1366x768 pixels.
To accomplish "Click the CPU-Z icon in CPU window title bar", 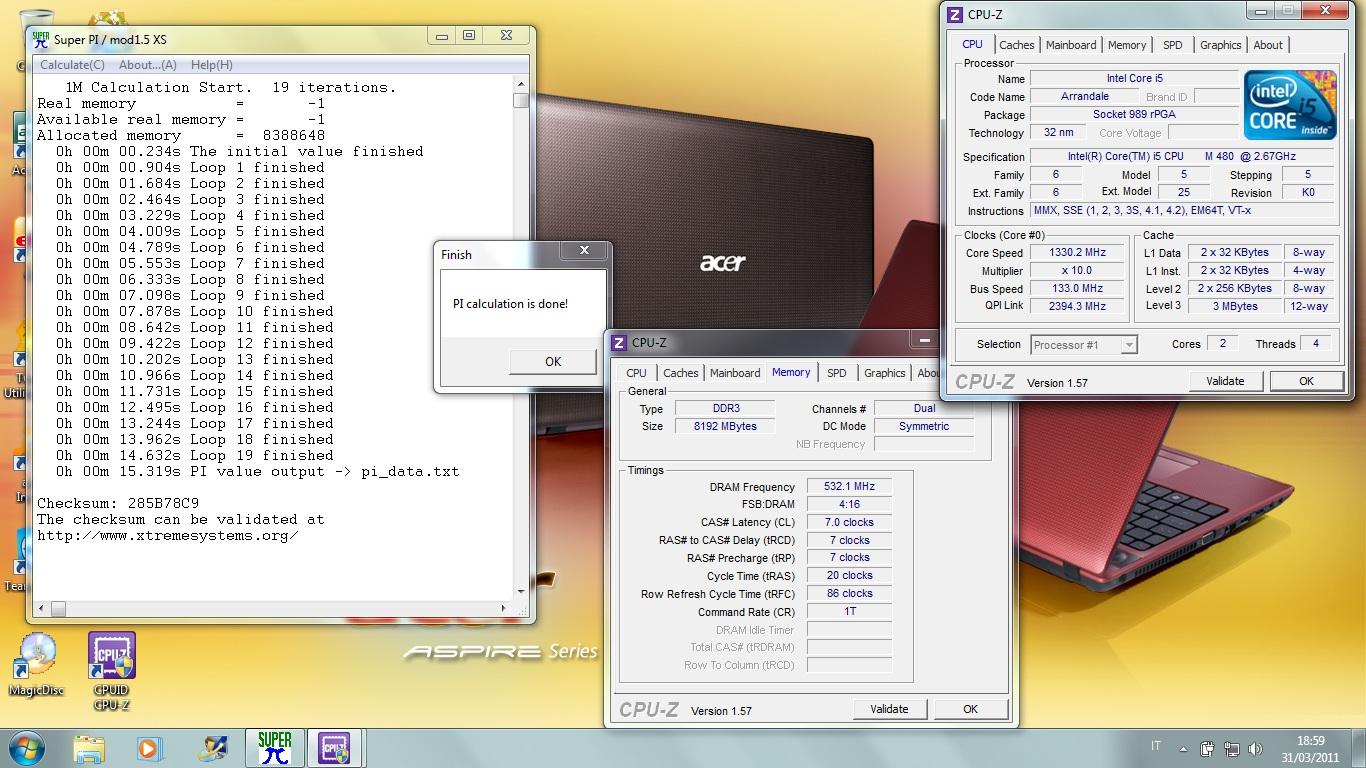I will coord(955,14).
